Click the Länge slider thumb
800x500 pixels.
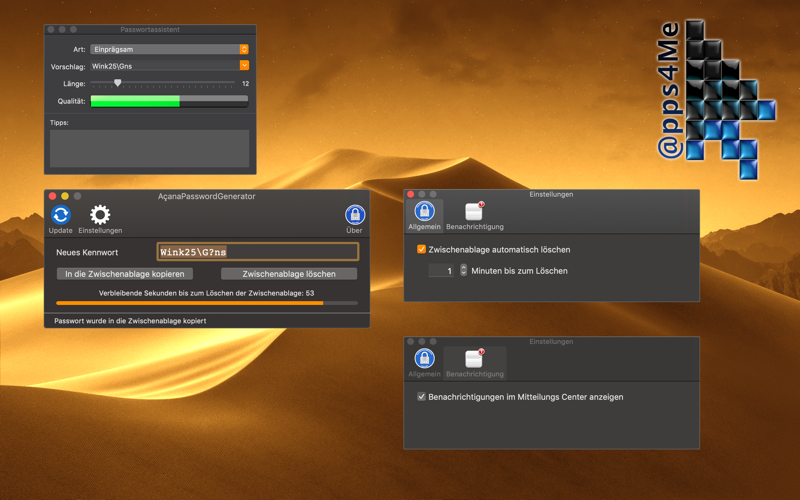pyautogui.click(x=118, y=83)
